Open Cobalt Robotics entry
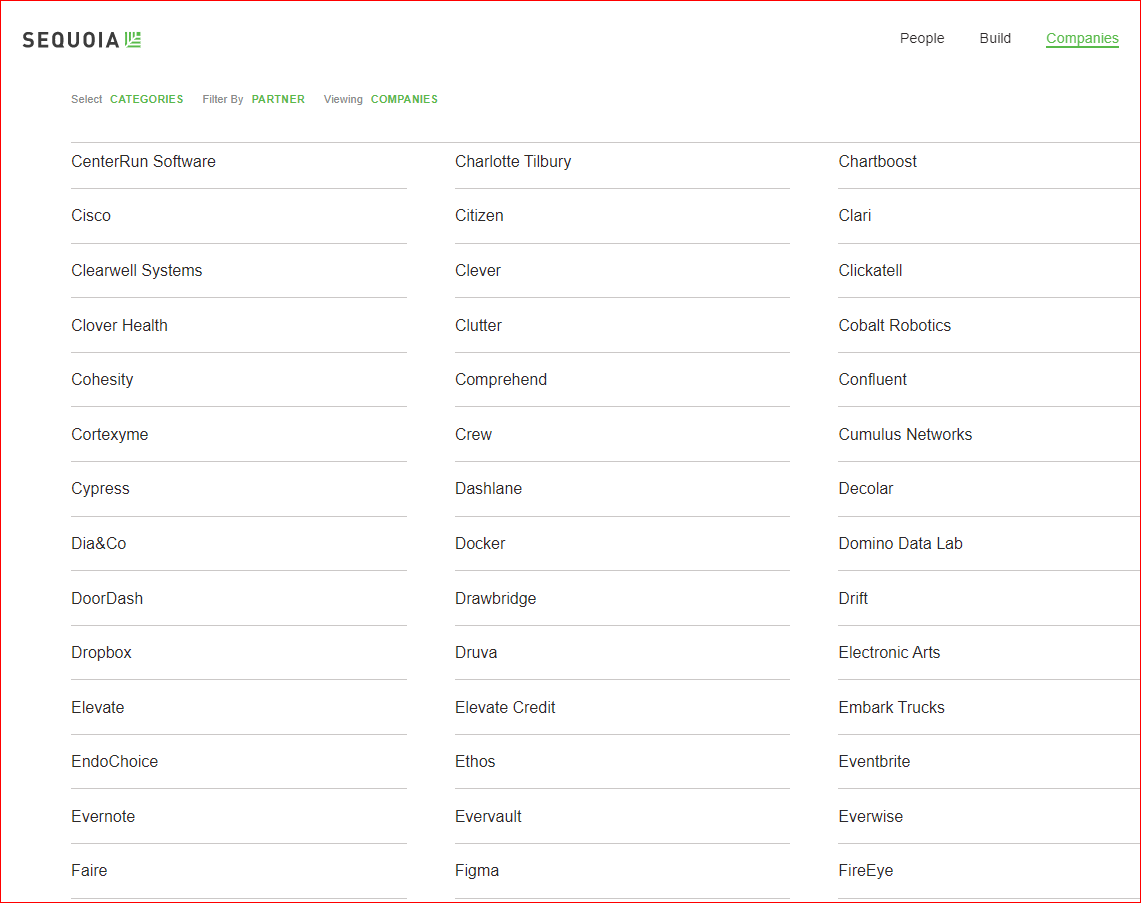 pyautogui.click(x=894, y=325)
